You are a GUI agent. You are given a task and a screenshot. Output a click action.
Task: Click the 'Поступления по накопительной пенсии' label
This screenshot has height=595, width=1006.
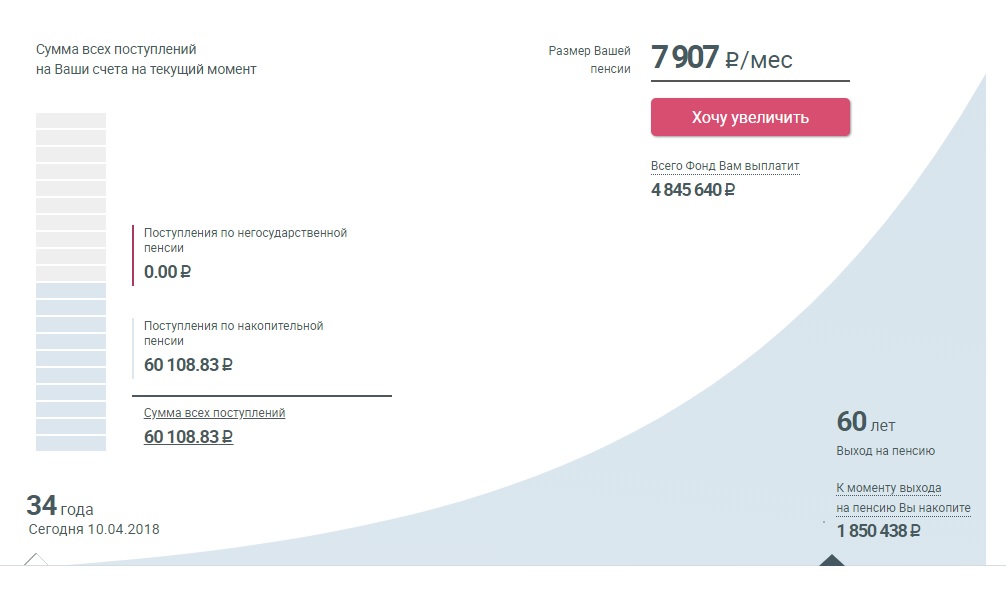pos(234,333)
